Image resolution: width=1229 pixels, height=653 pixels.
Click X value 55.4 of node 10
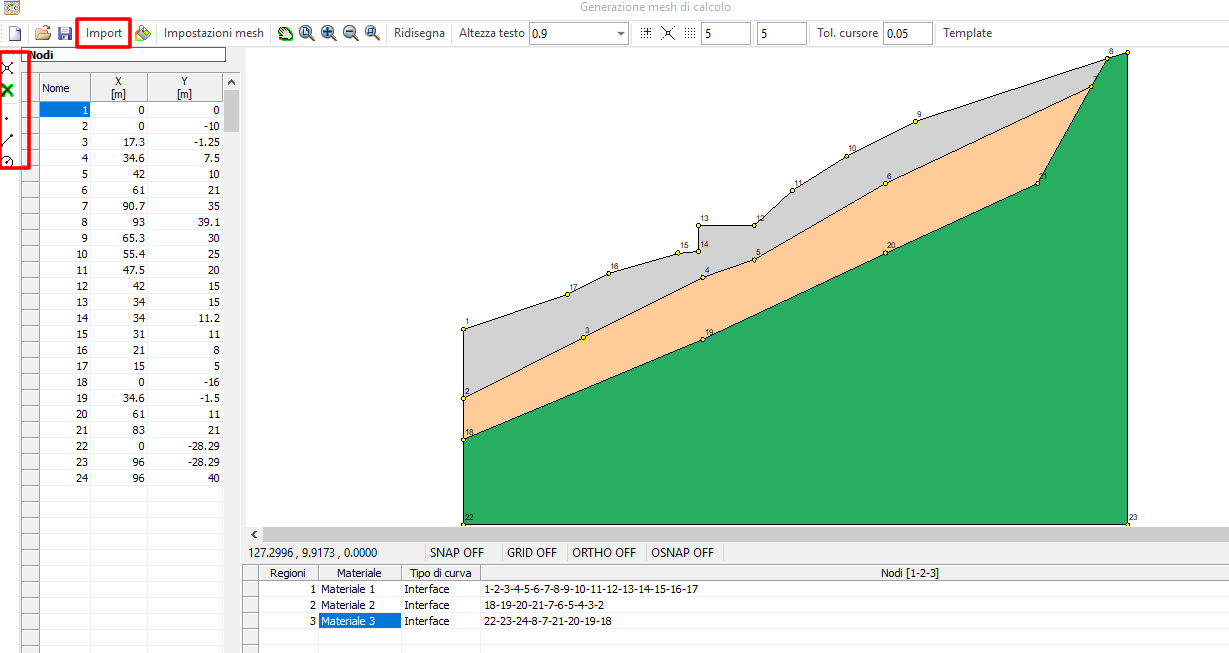(x=118, y=254)
